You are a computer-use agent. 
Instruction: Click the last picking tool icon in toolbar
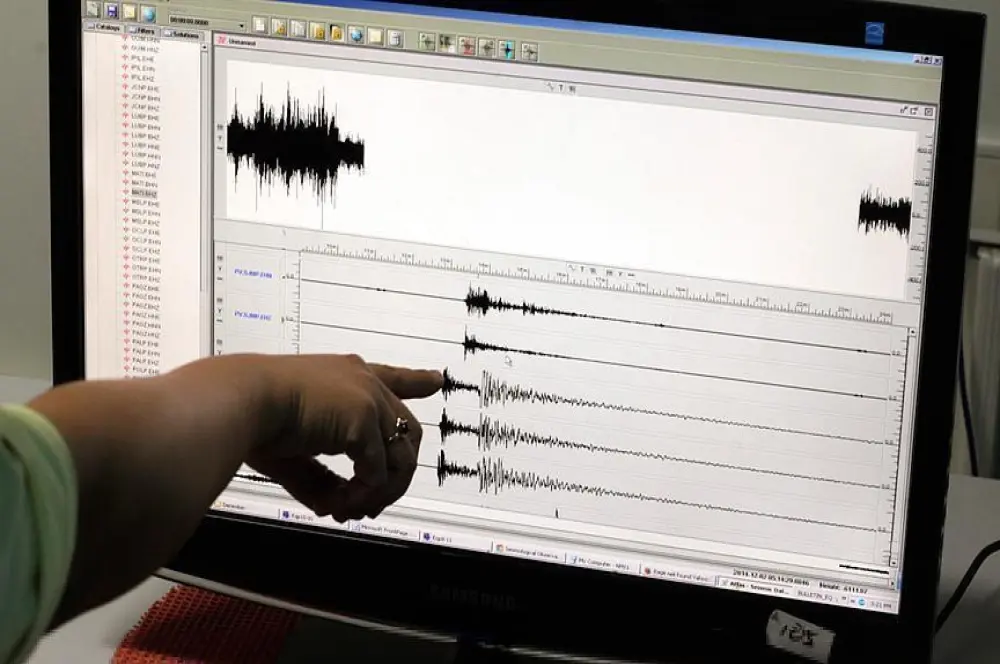click(529, 51)
